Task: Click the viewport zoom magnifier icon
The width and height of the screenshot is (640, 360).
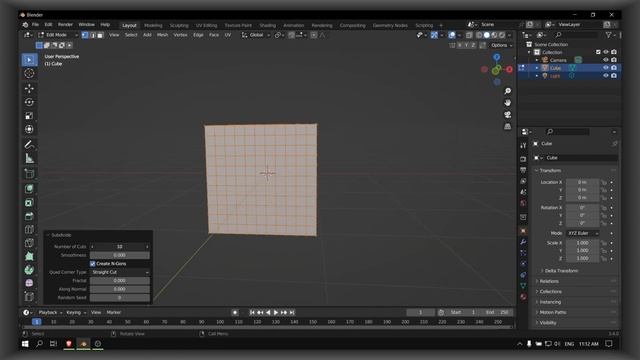Action: (x=507, y=91)
